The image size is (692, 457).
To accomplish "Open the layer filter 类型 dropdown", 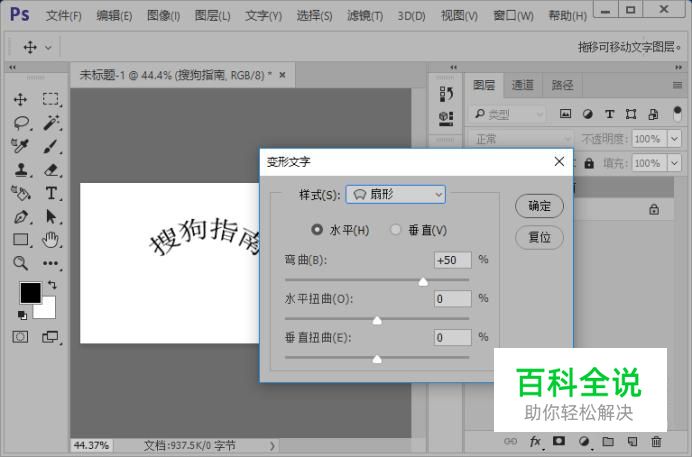I will click(x=508, y=114).
